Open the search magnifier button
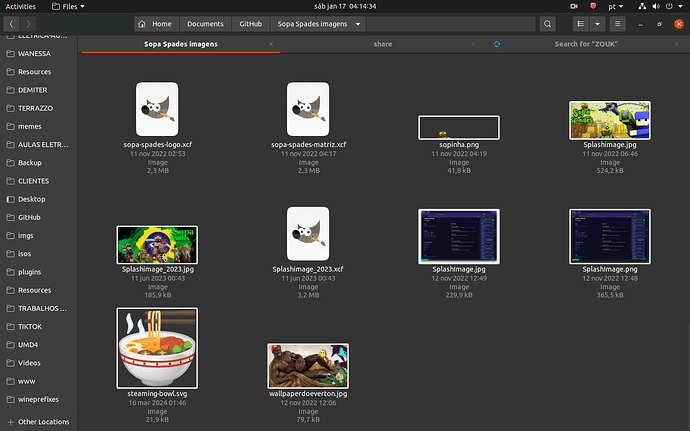Image resolution: width=690 pixels, height=431 pixels. (547, 24)
